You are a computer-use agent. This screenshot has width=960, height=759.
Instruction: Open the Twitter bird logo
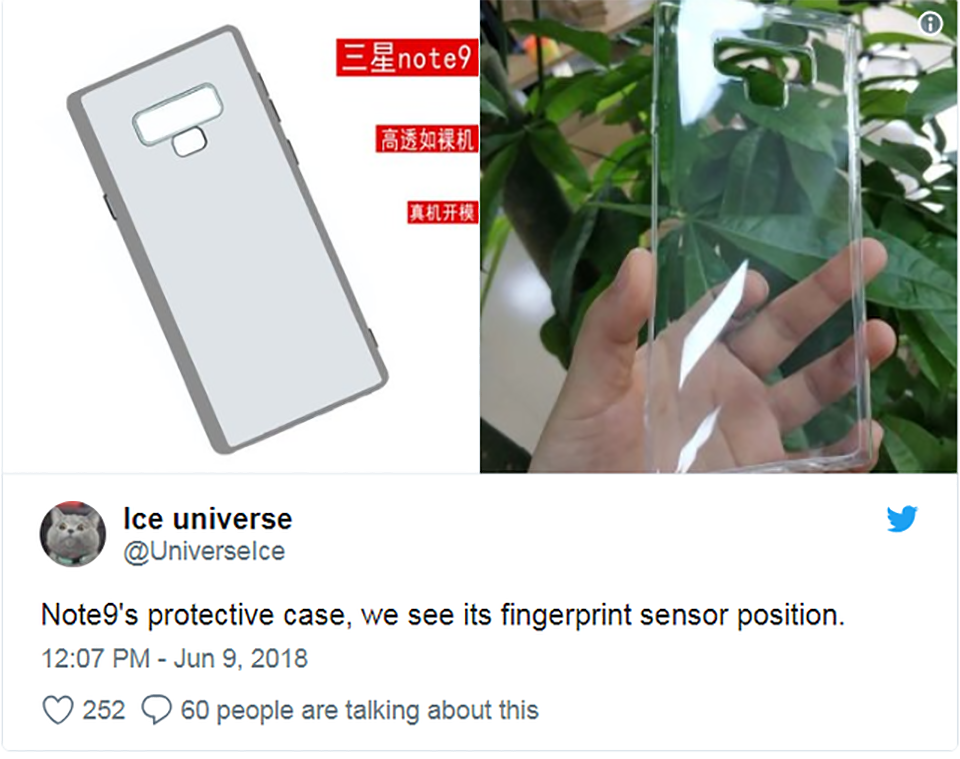click(x=902, y=519)
